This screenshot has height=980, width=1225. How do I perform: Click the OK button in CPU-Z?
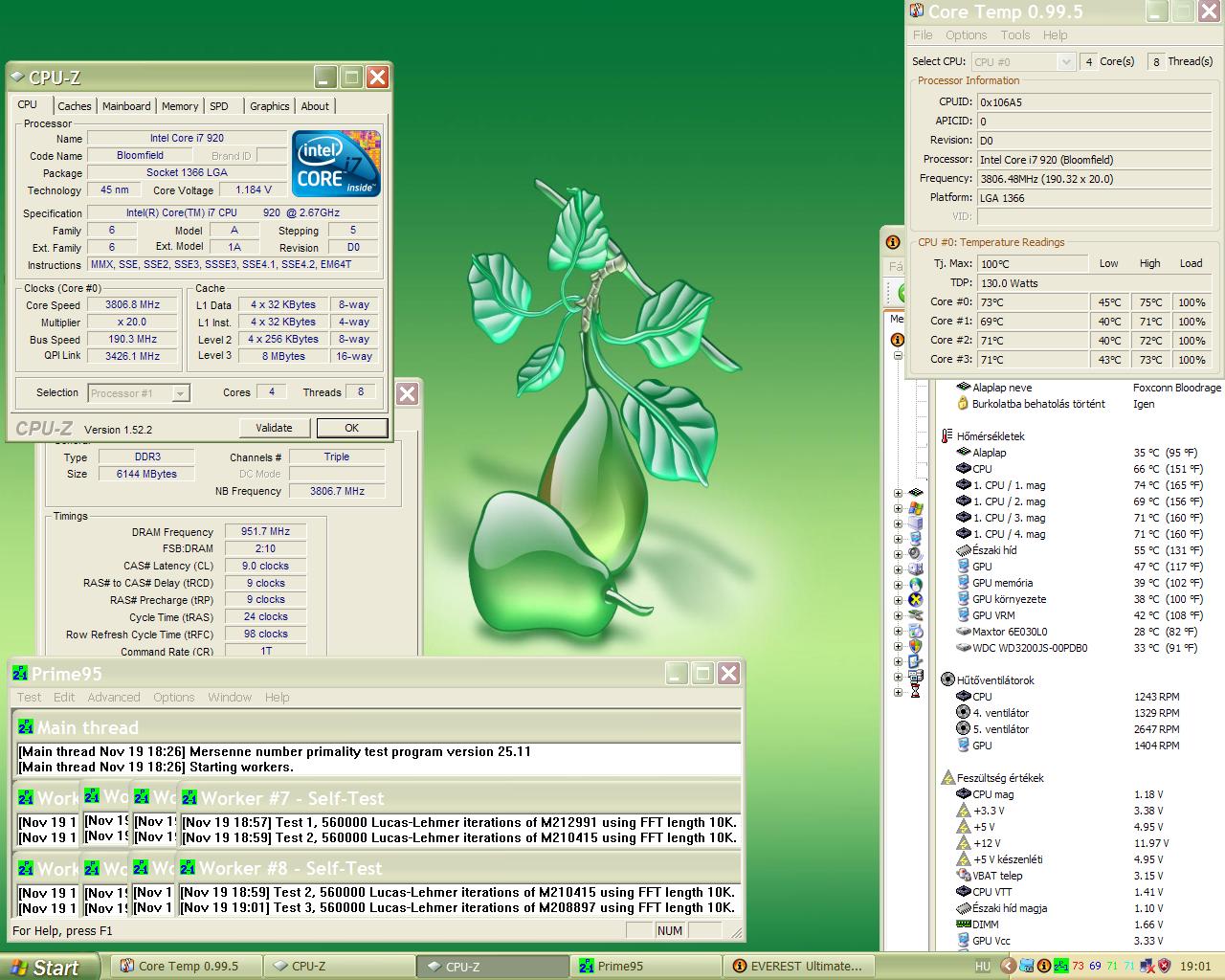(x=351, y=428)
